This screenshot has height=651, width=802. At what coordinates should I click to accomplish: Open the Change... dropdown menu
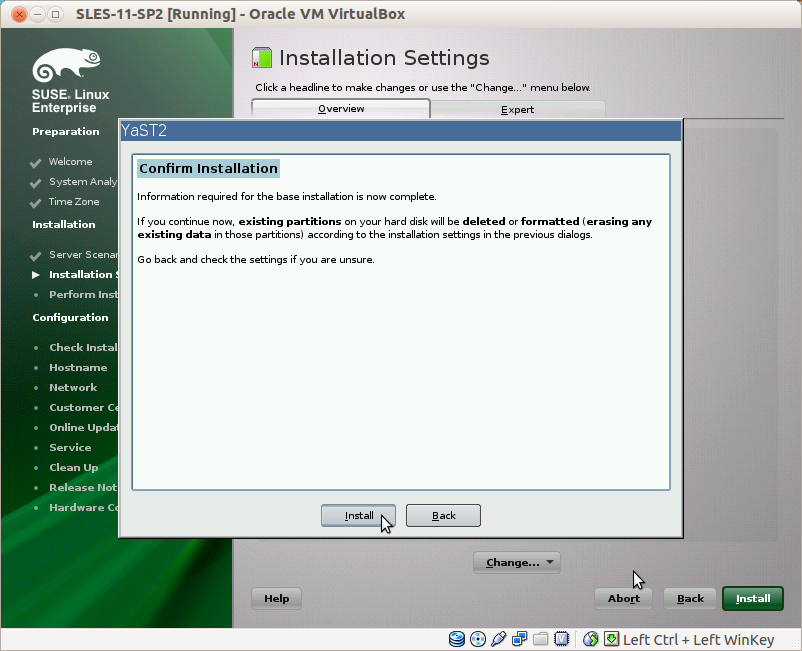pos(517,563)
